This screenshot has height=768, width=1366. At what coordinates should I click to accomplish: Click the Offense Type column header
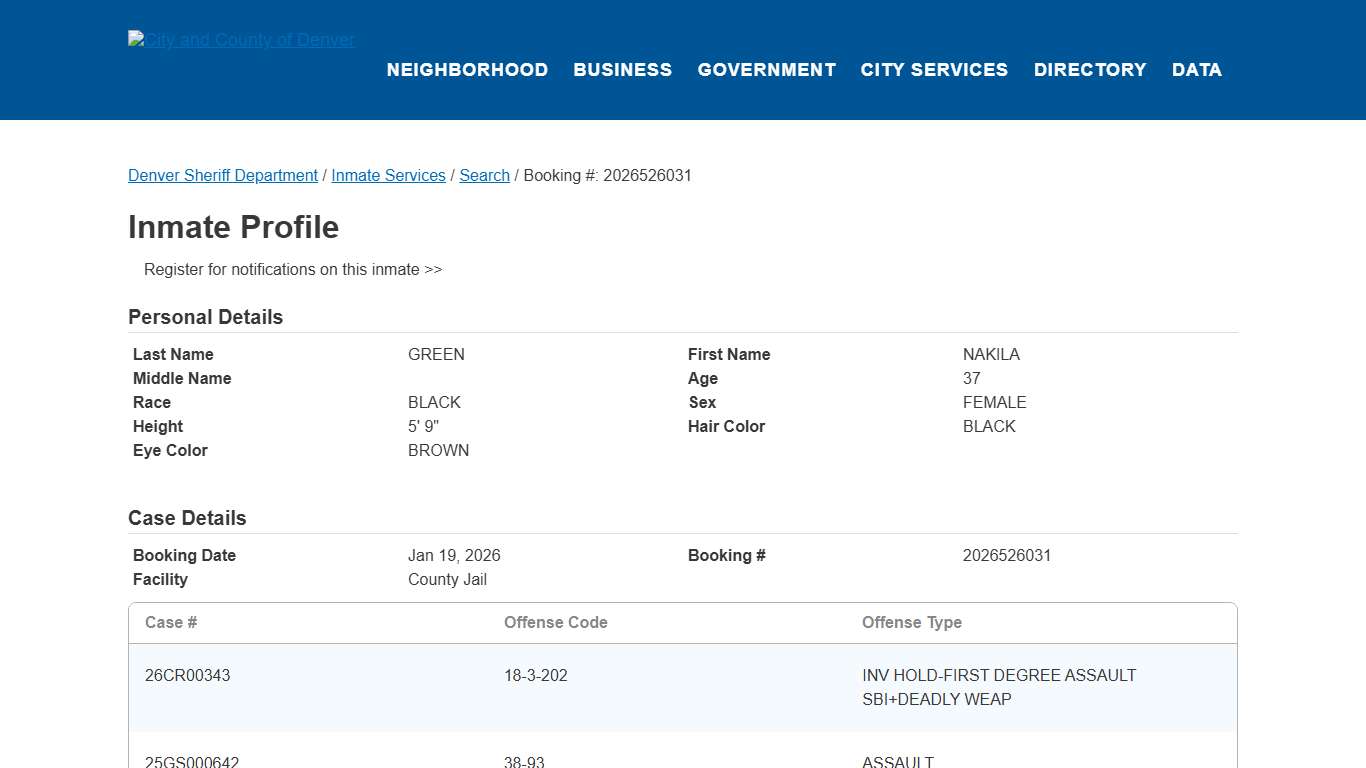click(912, 622)
